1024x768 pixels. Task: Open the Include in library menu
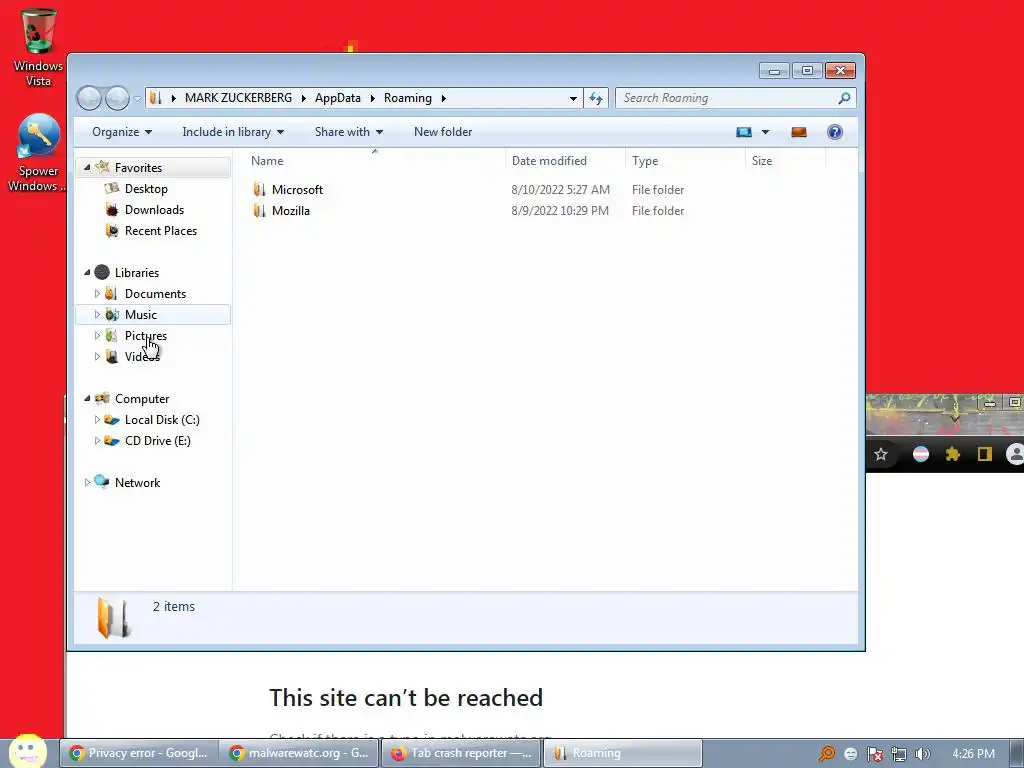(x=233, y=132)
